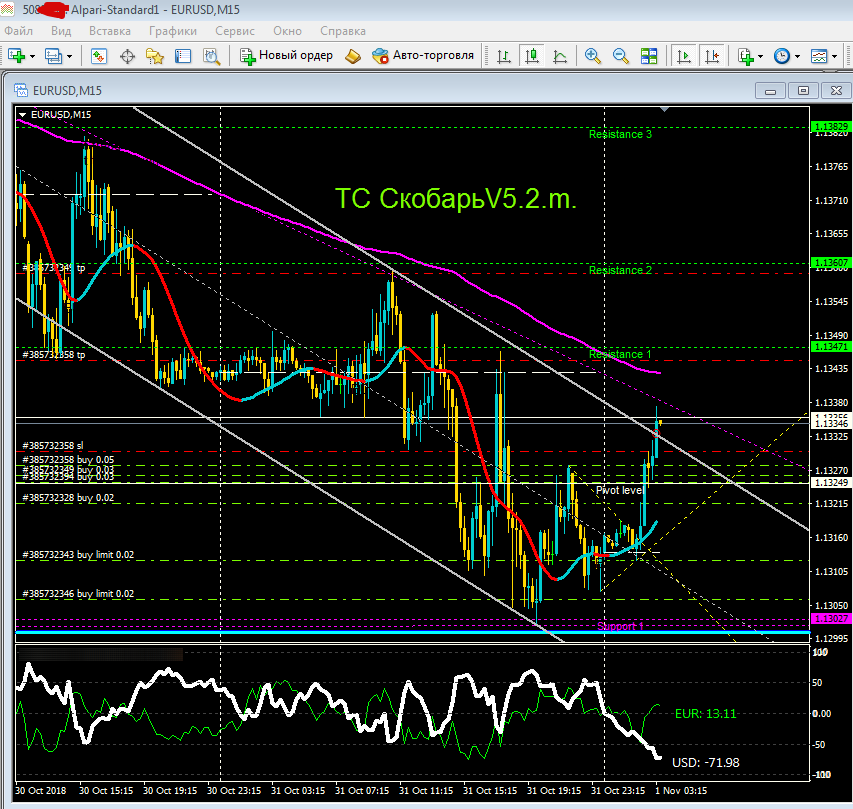The width and height of the screenshot is (853, 809).
Task: Click the EURUSD,M15 chart title triangle
Action: (x=23, y=115)
